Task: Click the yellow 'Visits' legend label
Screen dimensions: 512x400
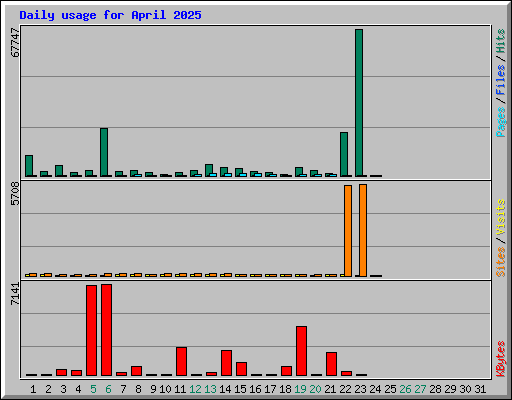Action: tap(500, 218)
